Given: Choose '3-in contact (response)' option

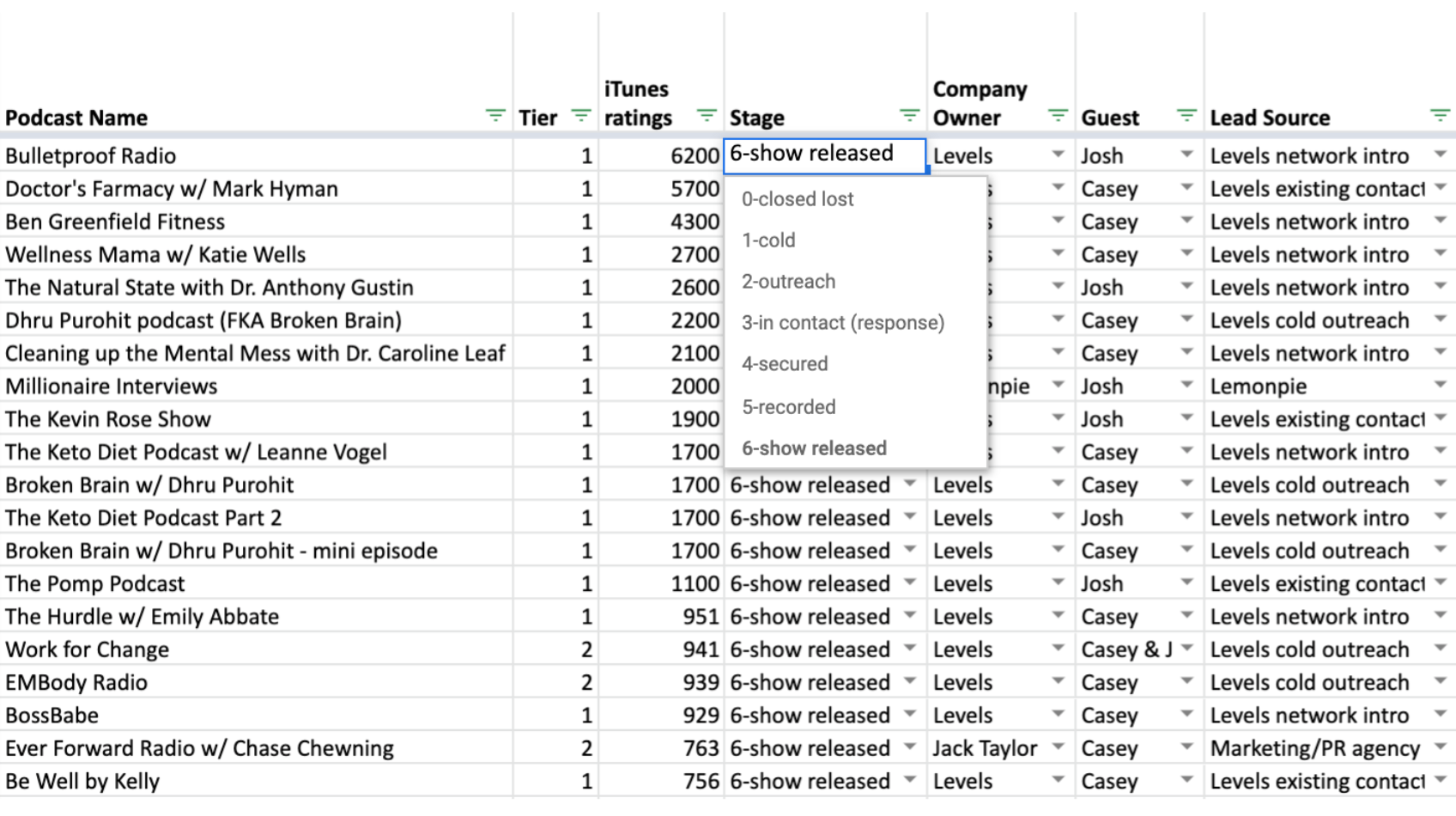Looking at the screenshot, I should click(x=842, y=323).
